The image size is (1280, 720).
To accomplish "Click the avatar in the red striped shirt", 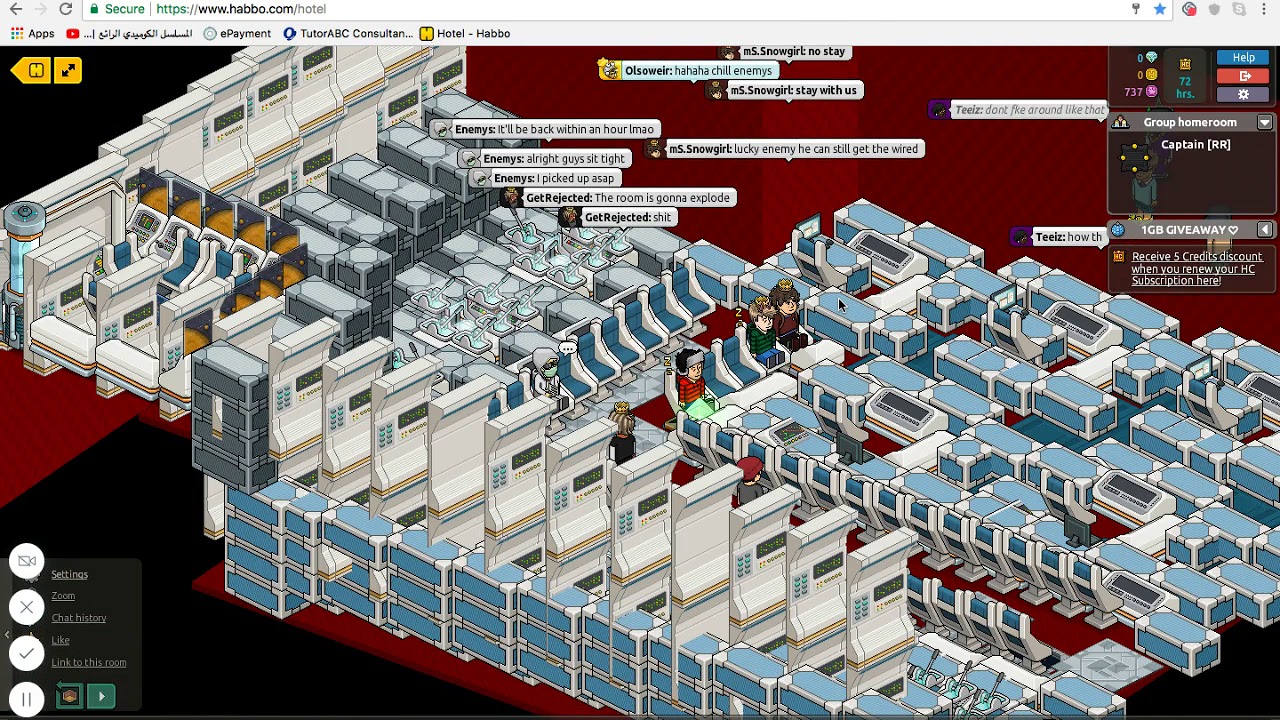I will pyautogui.click(x=692, y=380).
